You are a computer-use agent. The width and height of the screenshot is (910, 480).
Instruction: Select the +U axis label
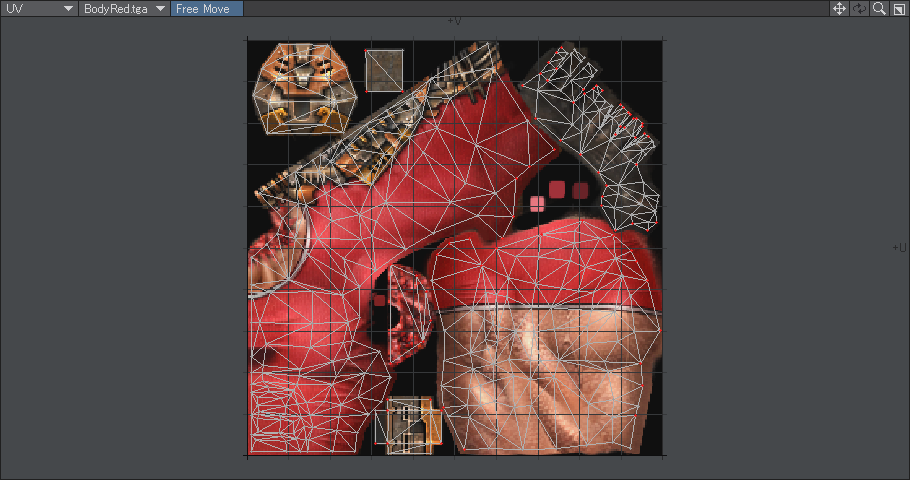click(899, 248)
